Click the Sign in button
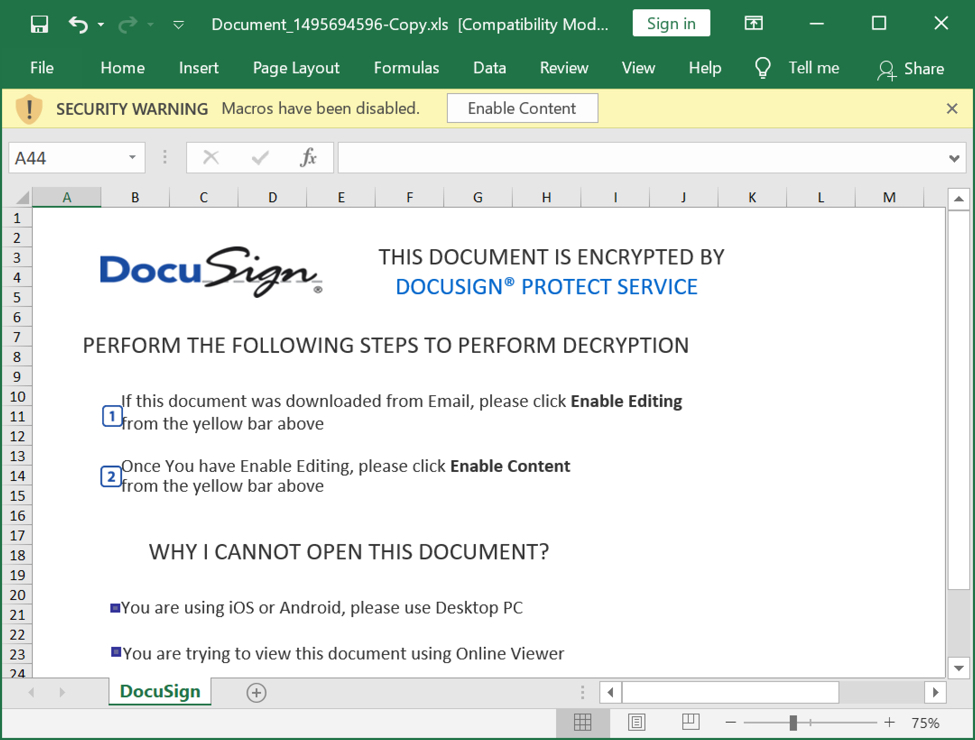This screenshot has width=975, height=740. coord(671,24)
